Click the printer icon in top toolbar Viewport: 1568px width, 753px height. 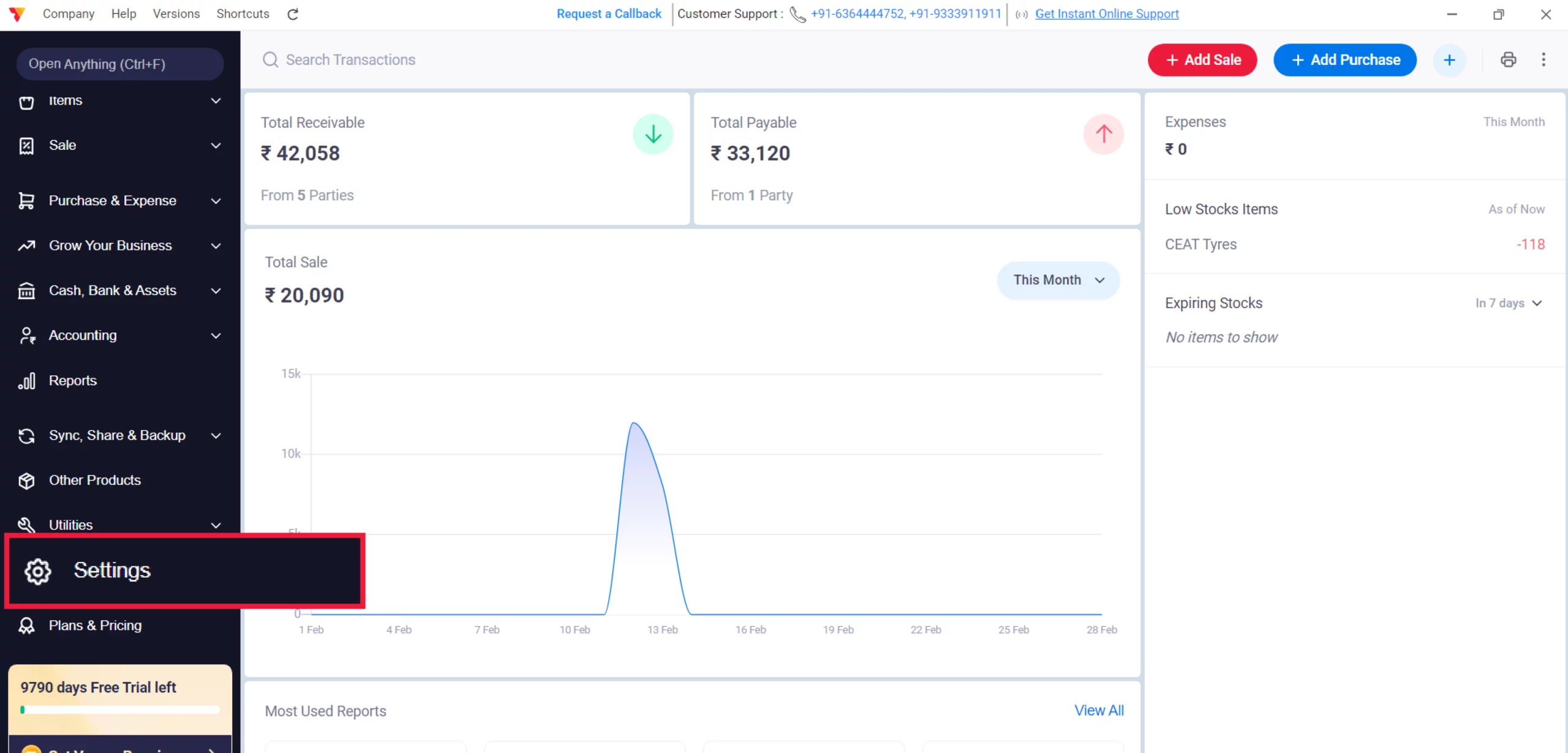1508,59
